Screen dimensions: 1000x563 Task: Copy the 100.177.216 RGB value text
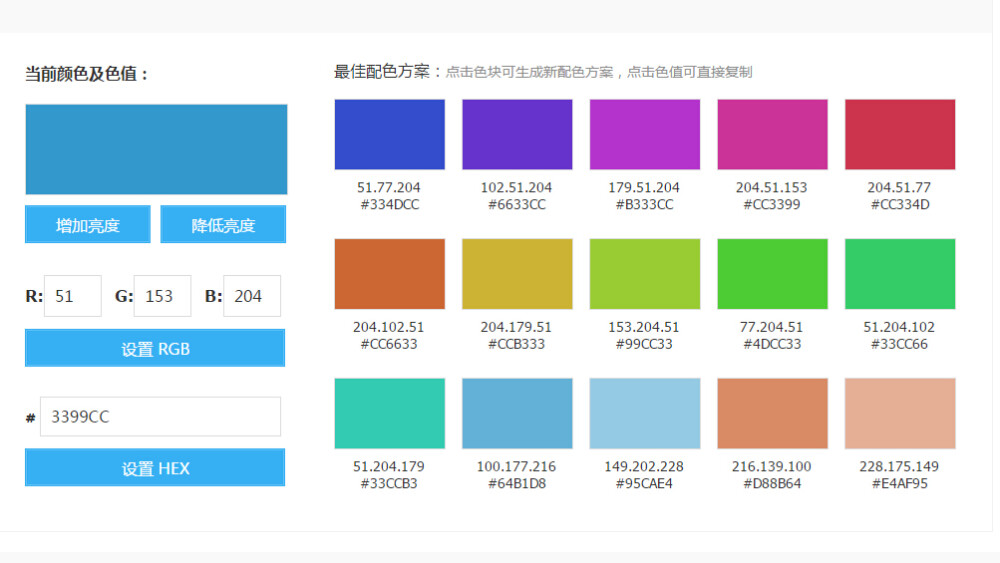[x=516, y=467]
